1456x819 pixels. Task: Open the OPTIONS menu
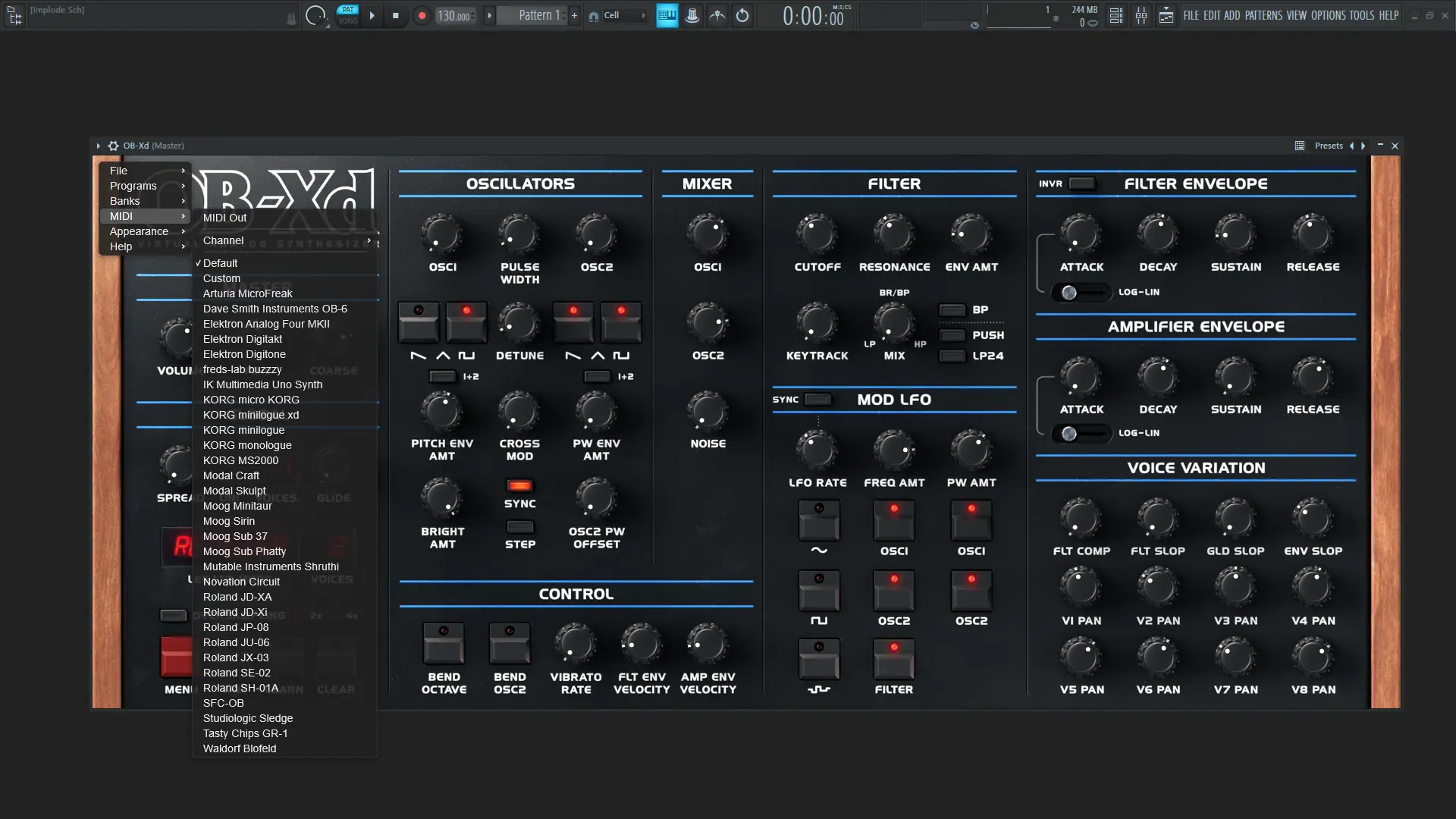tap(1328, 15)
